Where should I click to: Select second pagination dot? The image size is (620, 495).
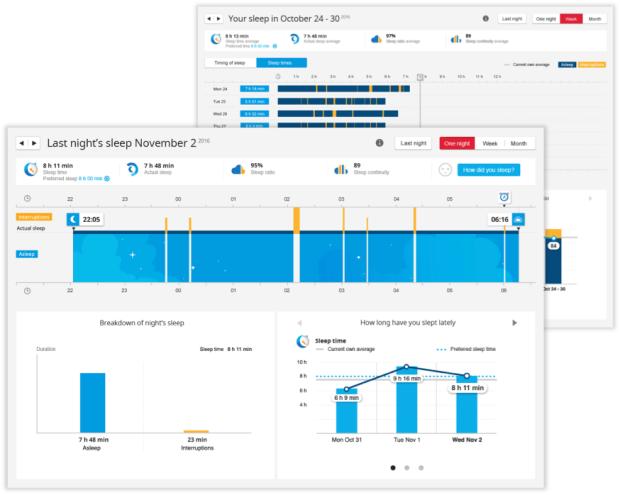coord(407,468)
